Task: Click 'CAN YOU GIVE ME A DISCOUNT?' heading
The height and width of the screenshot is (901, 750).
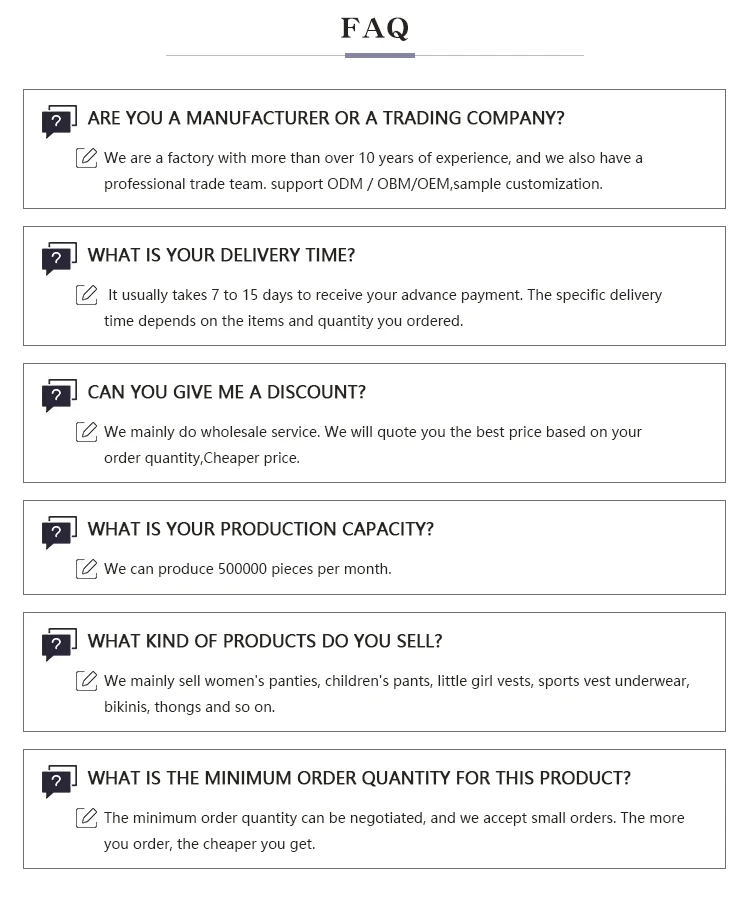Action: [227, 392]
